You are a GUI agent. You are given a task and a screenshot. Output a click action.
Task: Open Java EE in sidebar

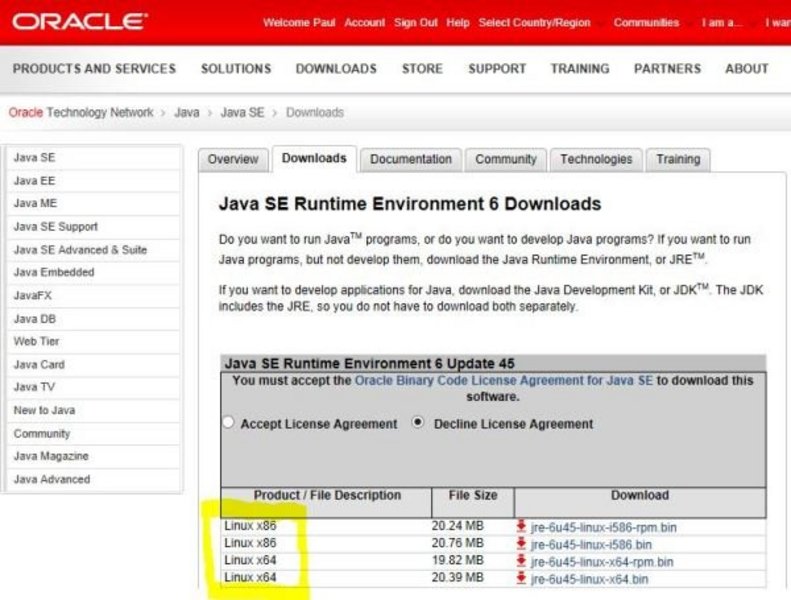pos(94,181)
